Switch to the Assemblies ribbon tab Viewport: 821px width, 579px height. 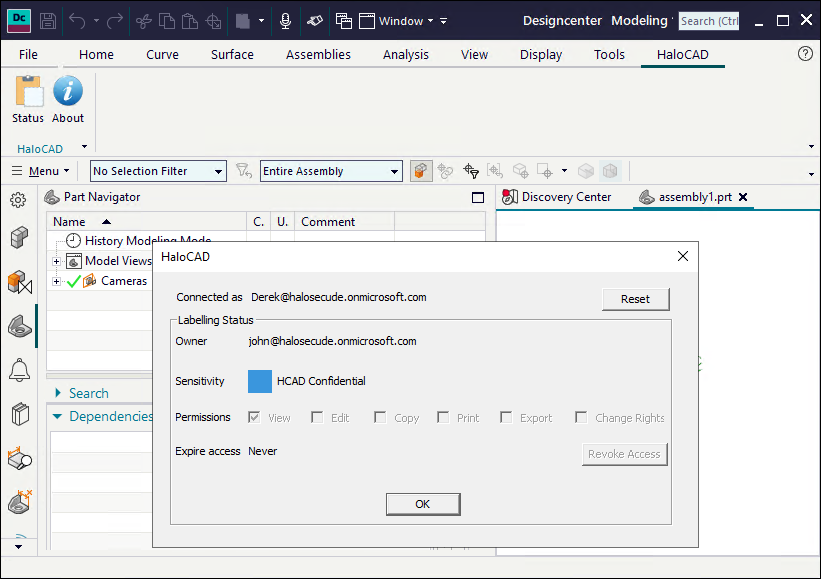[x=318, y=54]
